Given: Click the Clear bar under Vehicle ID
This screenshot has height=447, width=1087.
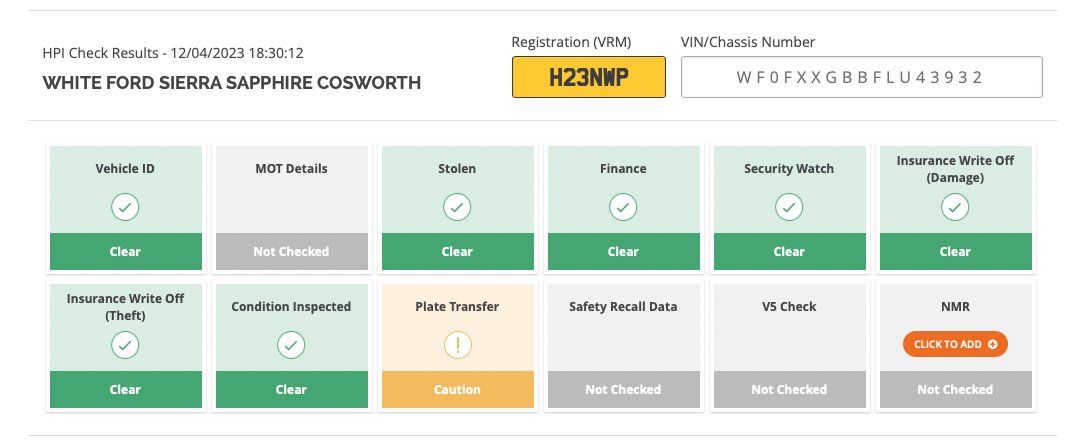Looking at the screenshot, I should 125,252.
